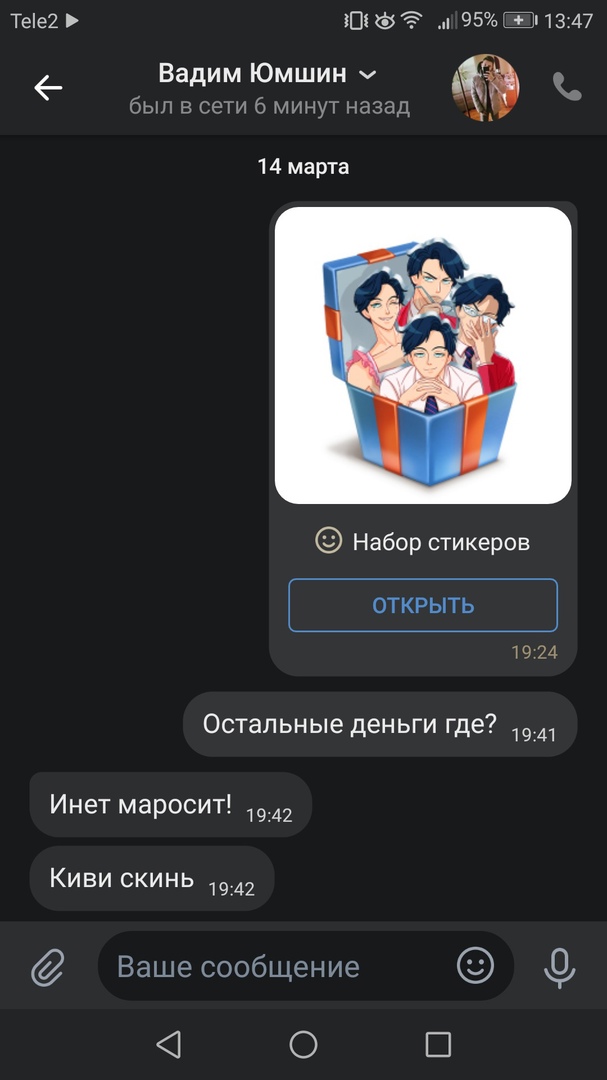Viewport: 607px width, 1080px height.
Task: Tap Android back navigation triangle
Action: pos(169,1044)
